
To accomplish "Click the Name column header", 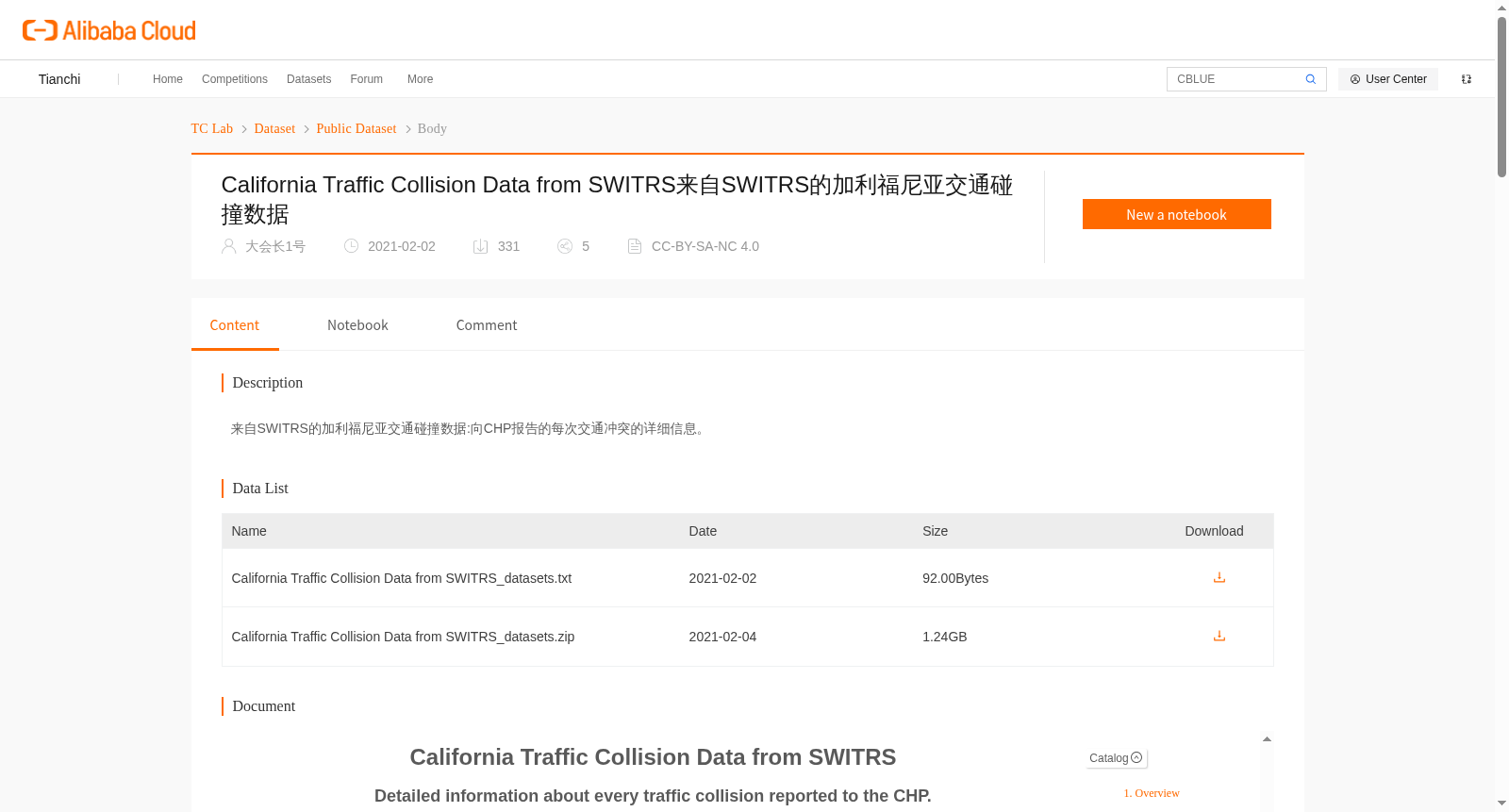I will (249, 531).
